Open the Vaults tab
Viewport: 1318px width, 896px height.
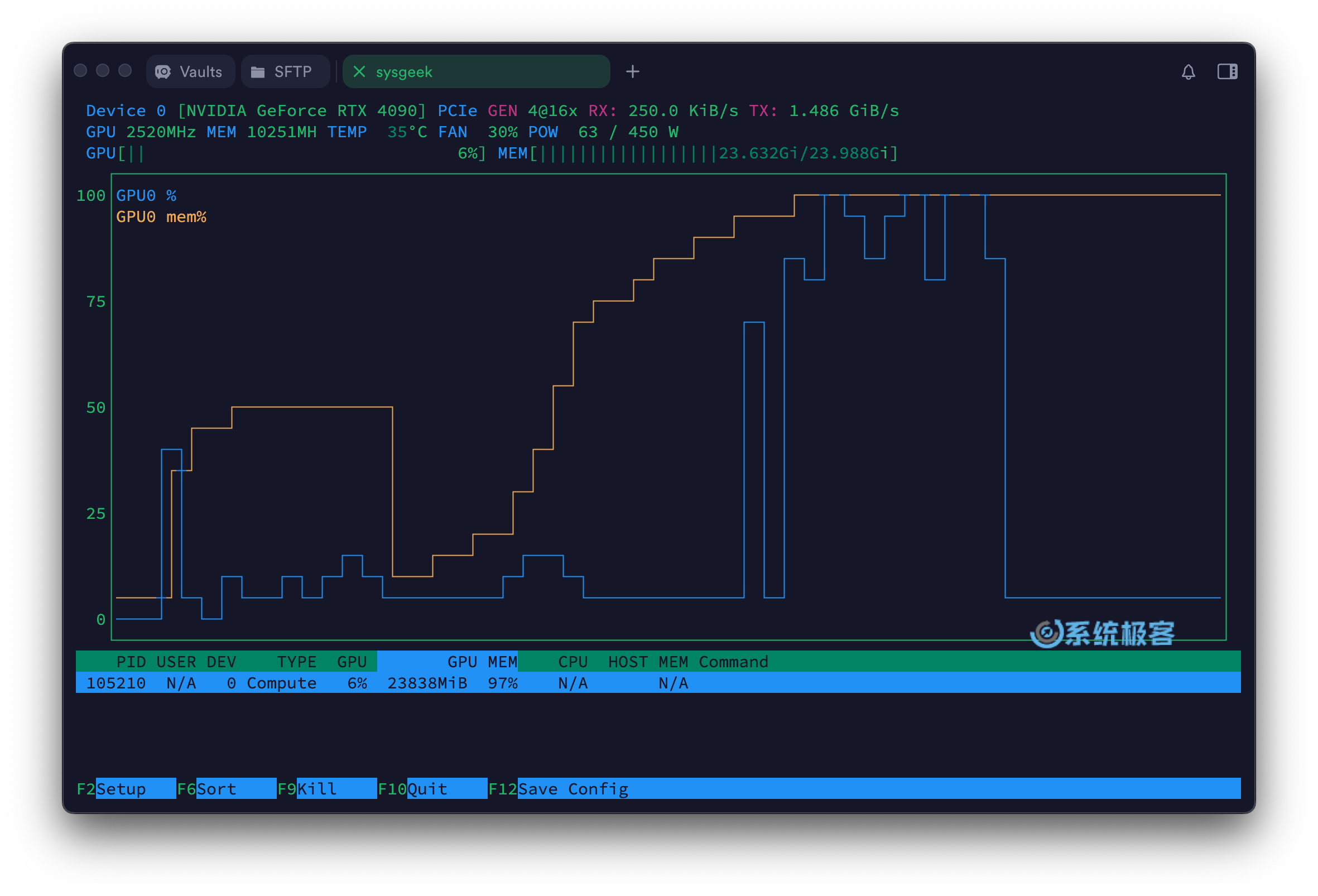190,71
